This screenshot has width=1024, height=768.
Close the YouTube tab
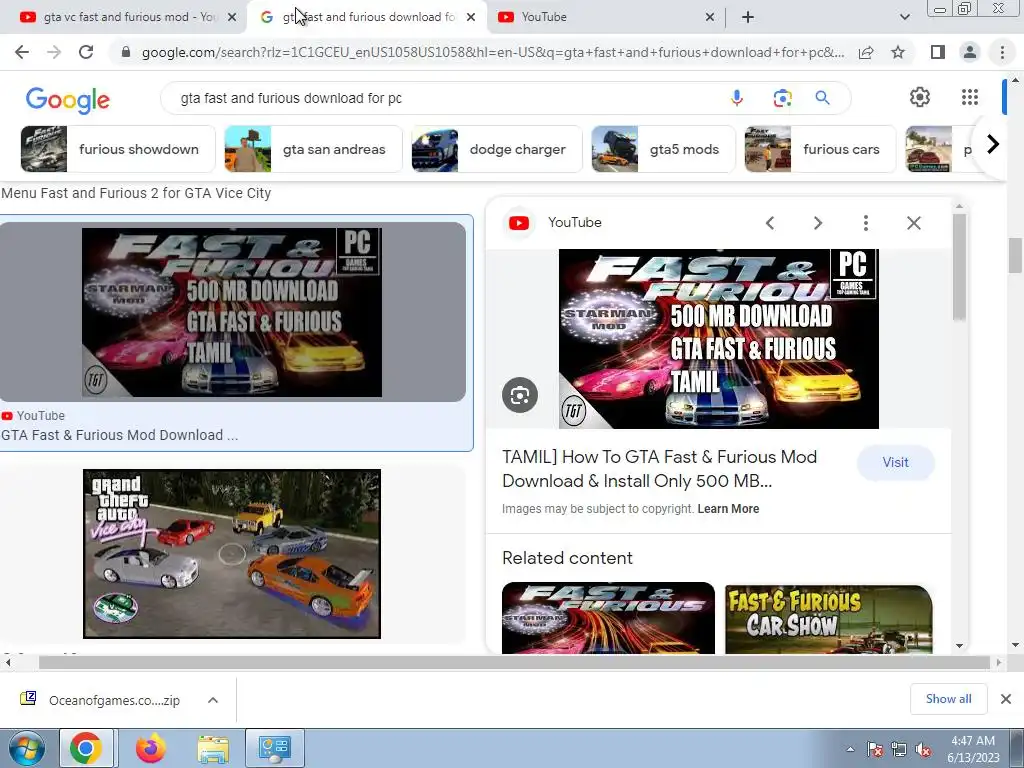click(710, 17)
